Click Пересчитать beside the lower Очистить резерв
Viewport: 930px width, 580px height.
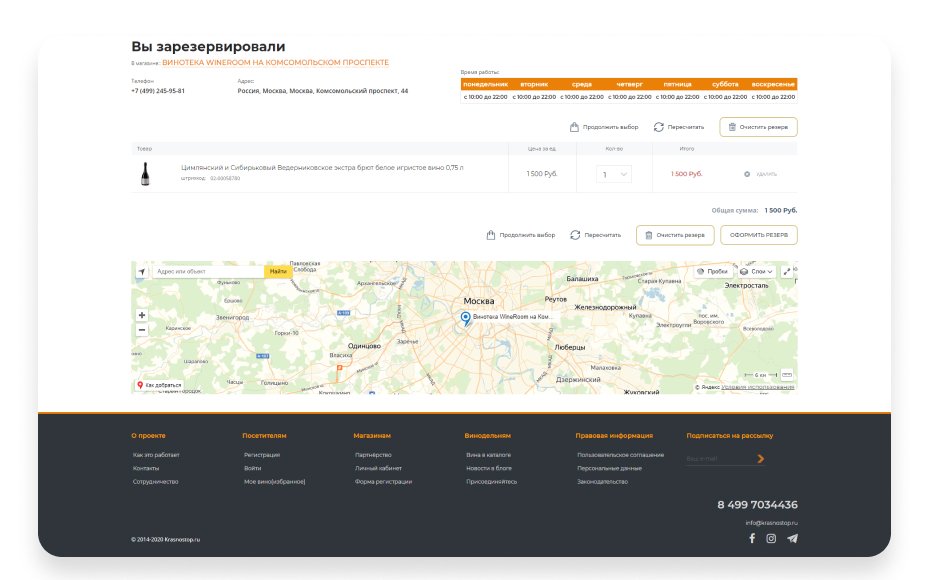pyautogui.click(x=595, y=235)
